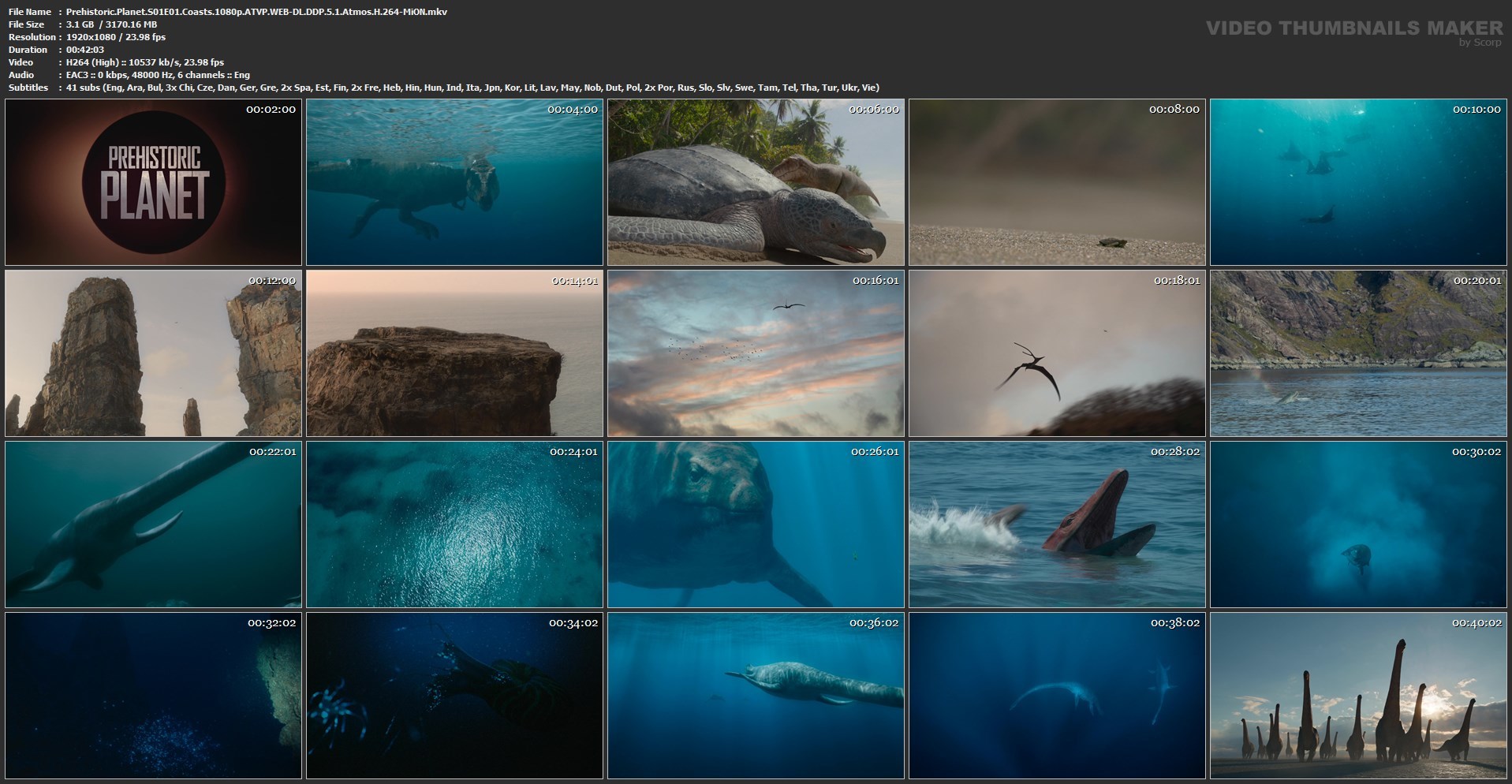Click the 00:14:01 thumbnail of the flat cliff top
This screenshot has width=1512, height=784.
[454, 353]
